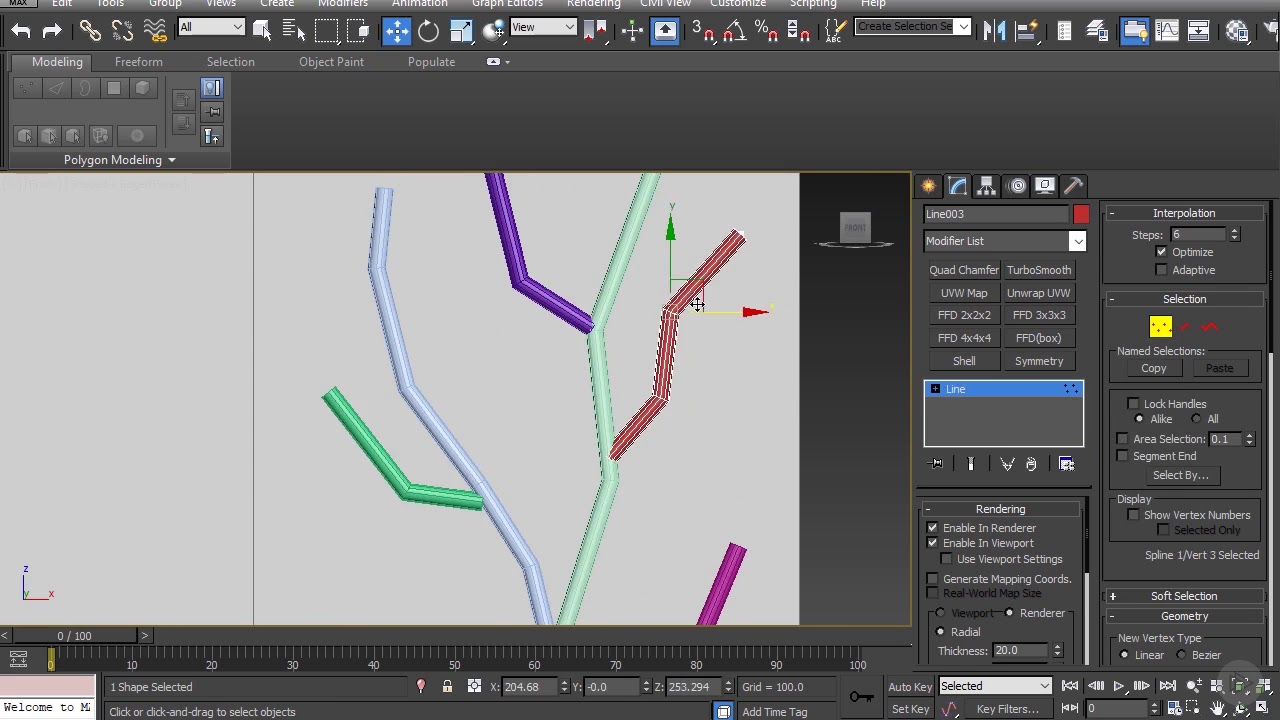Select the Spline sub-object level icon
This screenshot has height=720, width=1280.
pyautogui.click(x=1210, y=327)
